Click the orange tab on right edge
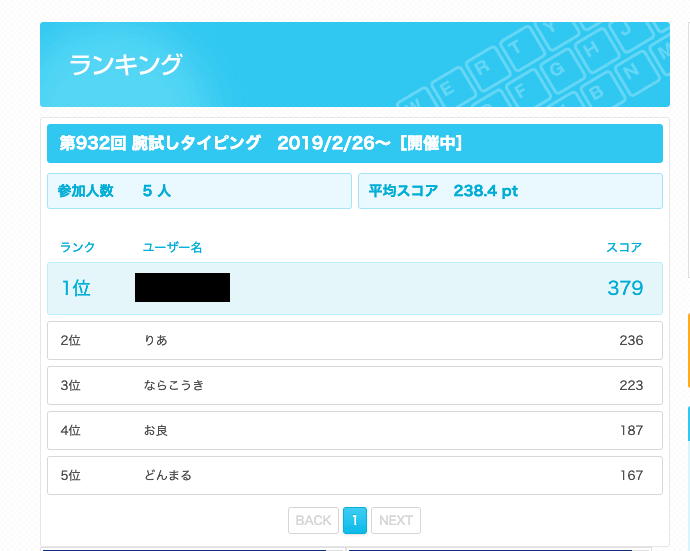 point(687,350)
